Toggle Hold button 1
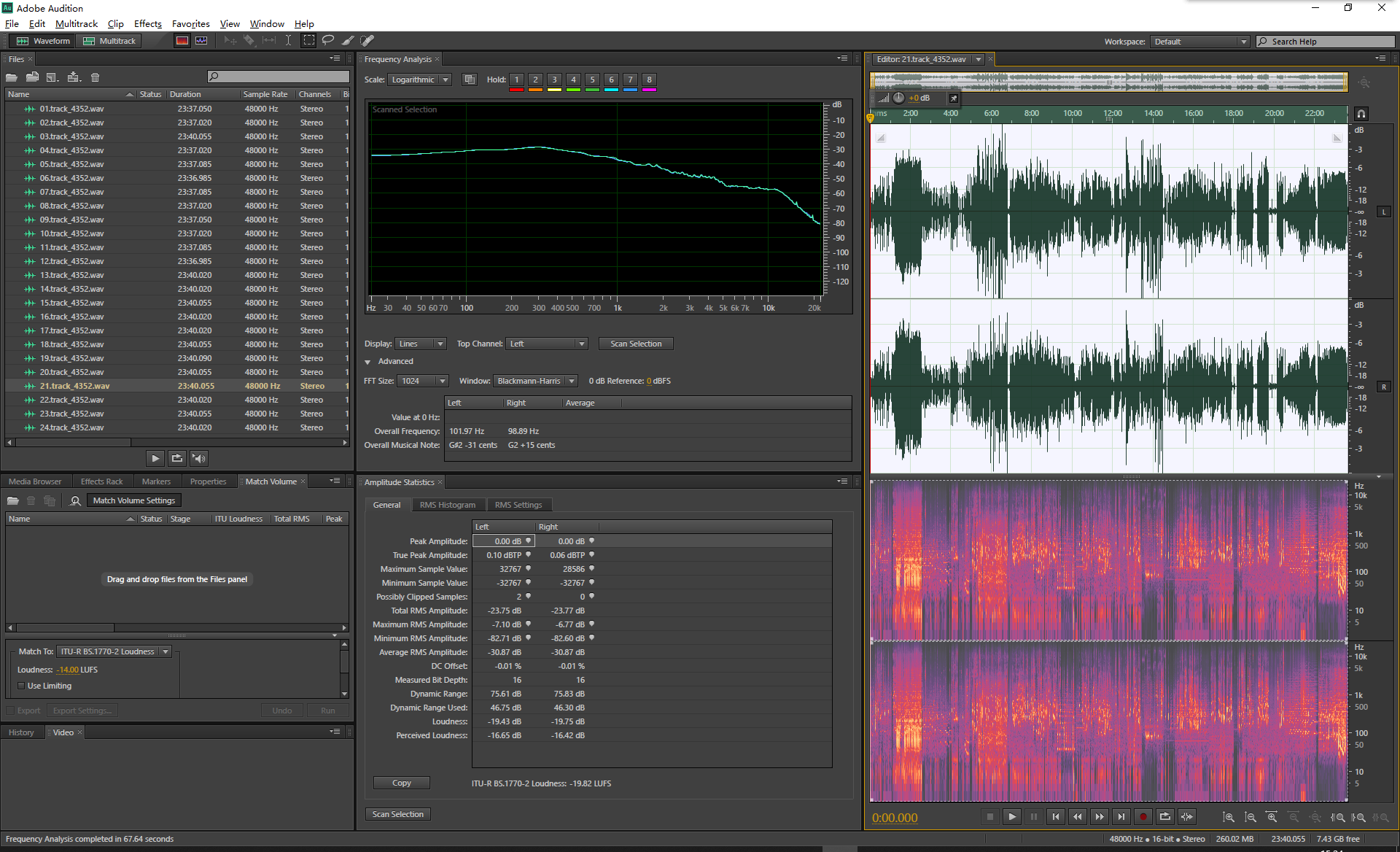The height and width of the screenshot is (852, 1400). click(516, 80)
